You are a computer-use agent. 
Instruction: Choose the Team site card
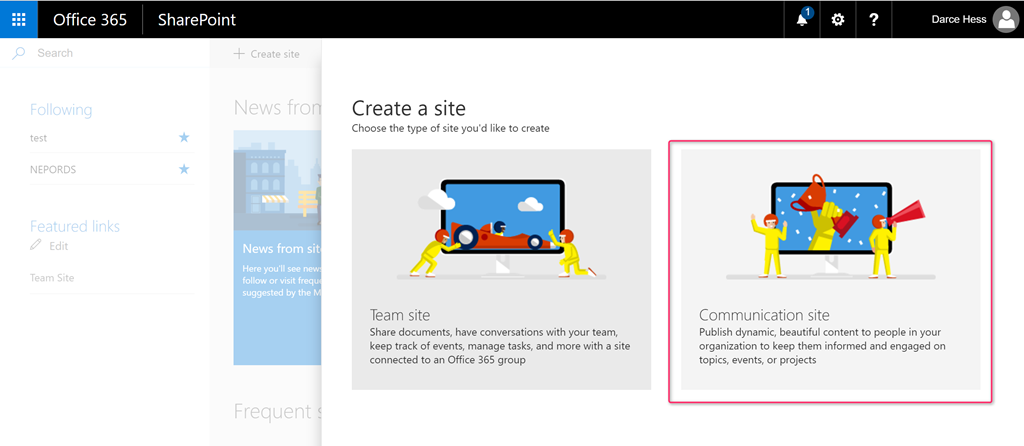point(502,270)
